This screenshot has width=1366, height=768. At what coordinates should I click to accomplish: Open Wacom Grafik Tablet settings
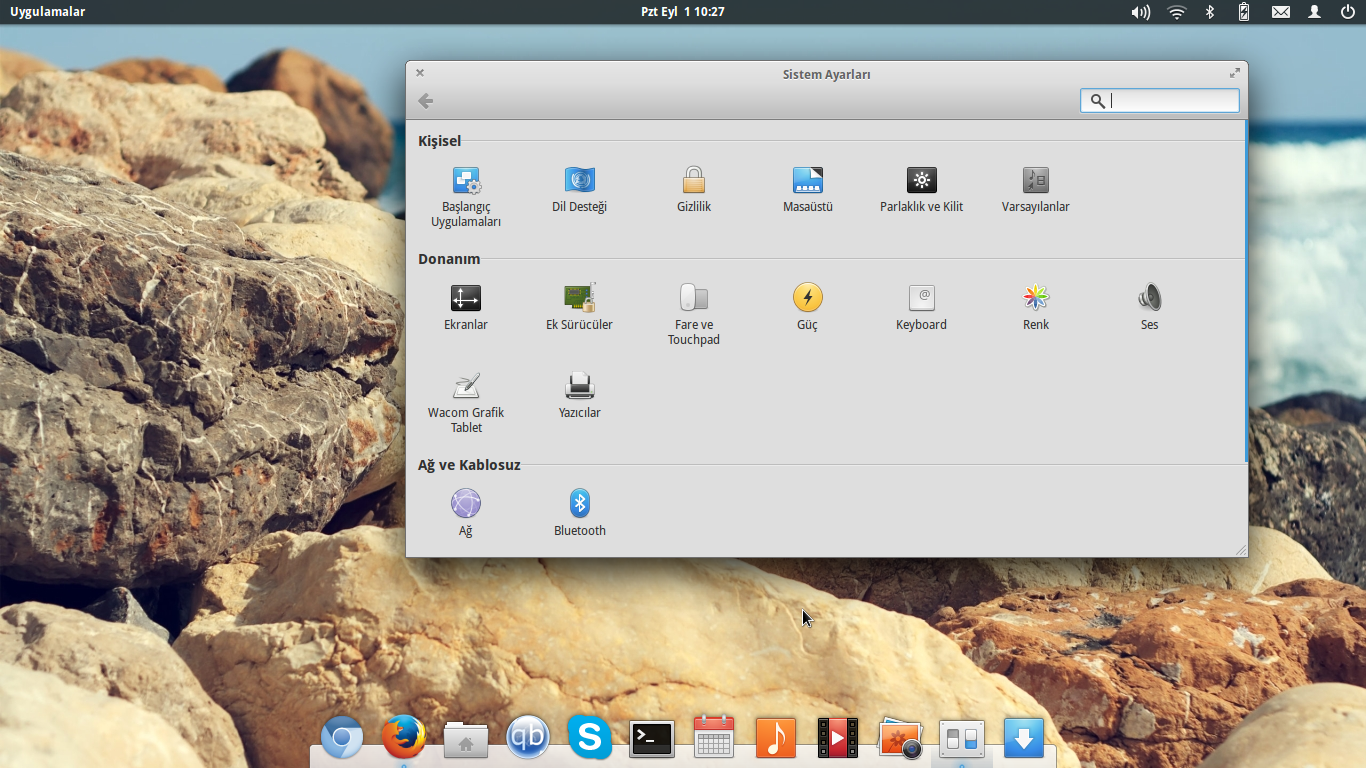click(466, 403)
